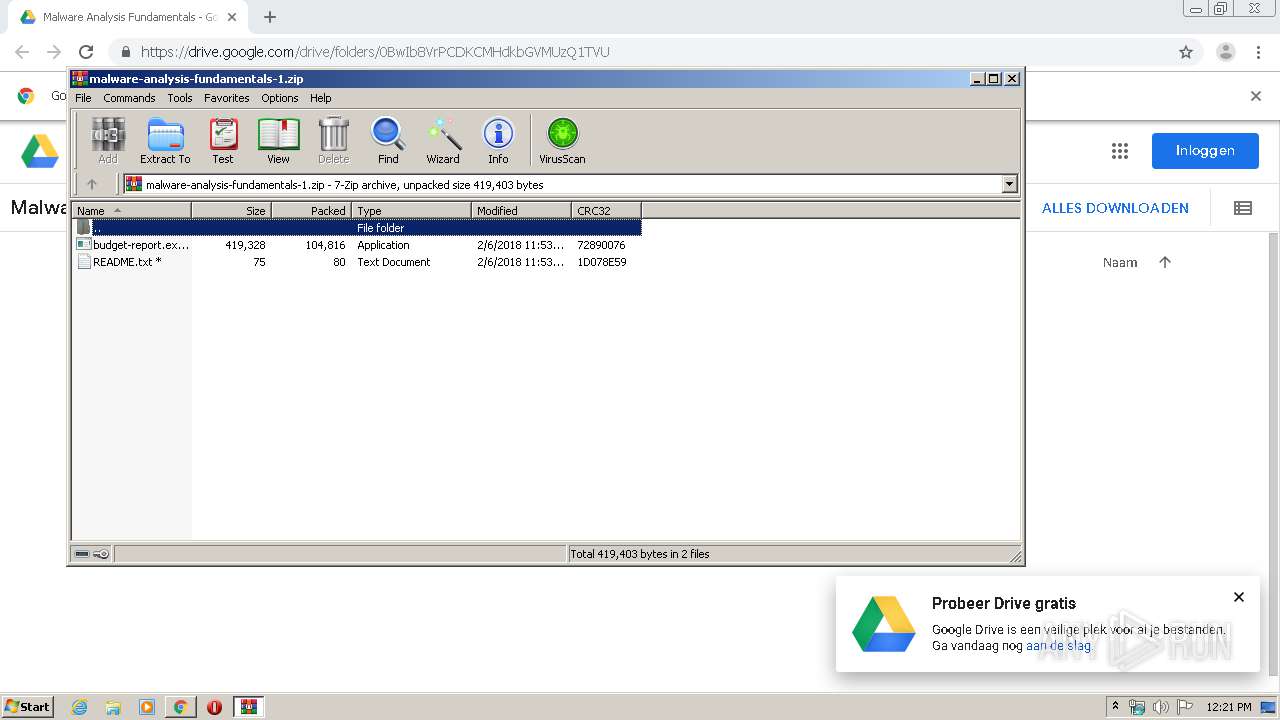Open the View toolbar icon
The image size is (1280, 720).
278,140
